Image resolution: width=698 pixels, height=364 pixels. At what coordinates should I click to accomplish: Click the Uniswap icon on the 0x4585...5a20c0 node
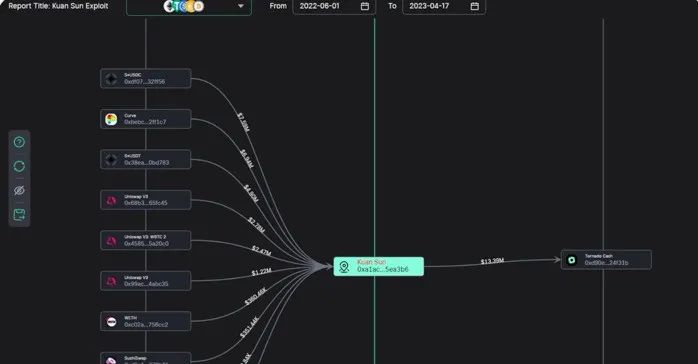tap(111, 241)
